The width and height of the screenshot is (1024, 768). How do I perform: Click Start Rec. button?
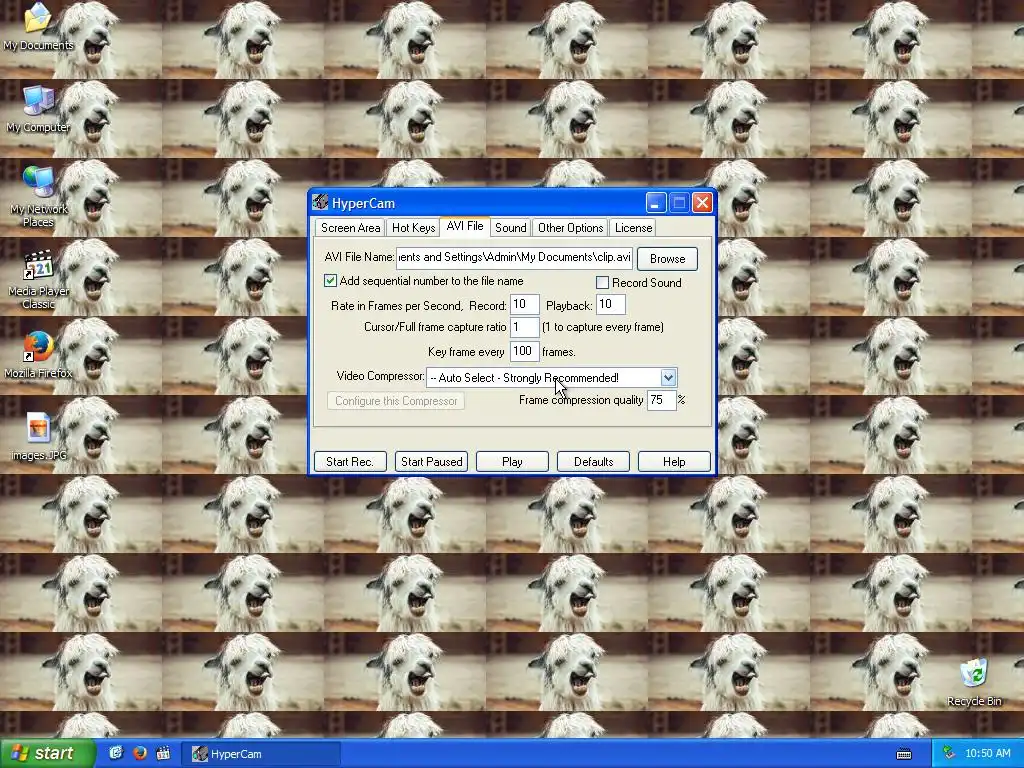350,462
